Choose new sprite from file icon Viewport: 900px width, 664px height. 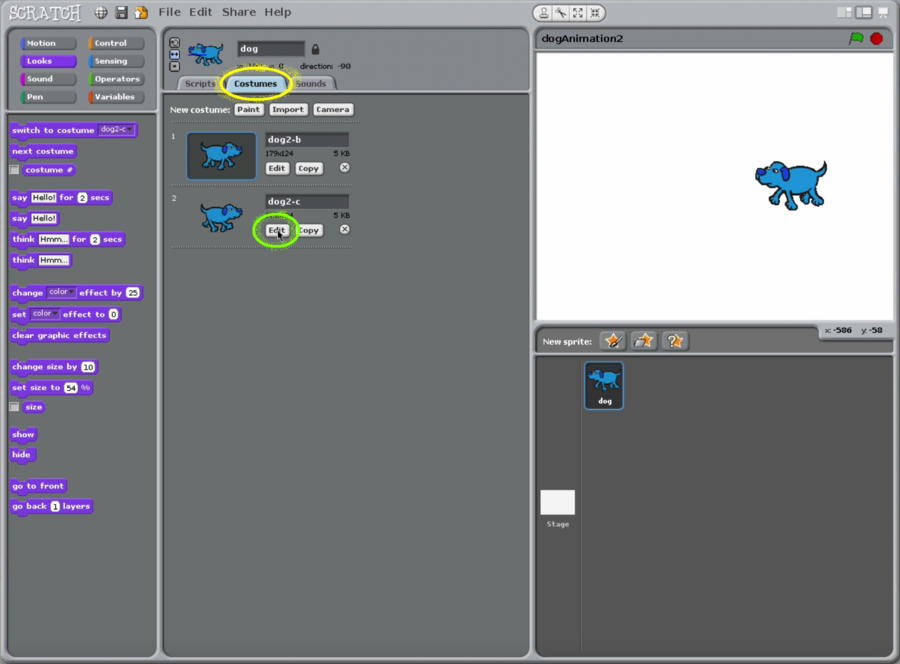[x=644, y=341]
